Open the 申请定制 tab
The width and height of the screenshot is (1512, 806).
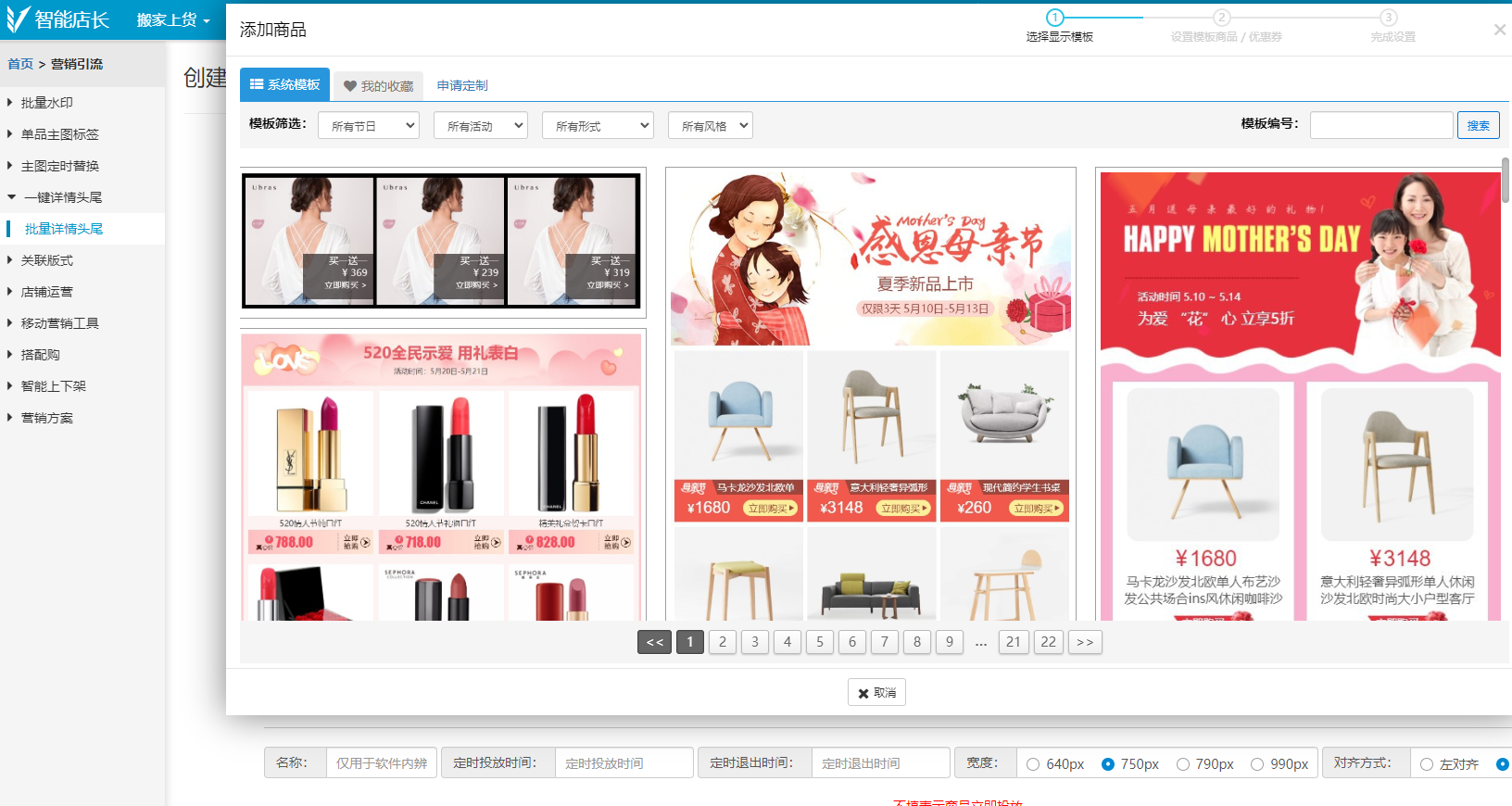tap(462, 85)
